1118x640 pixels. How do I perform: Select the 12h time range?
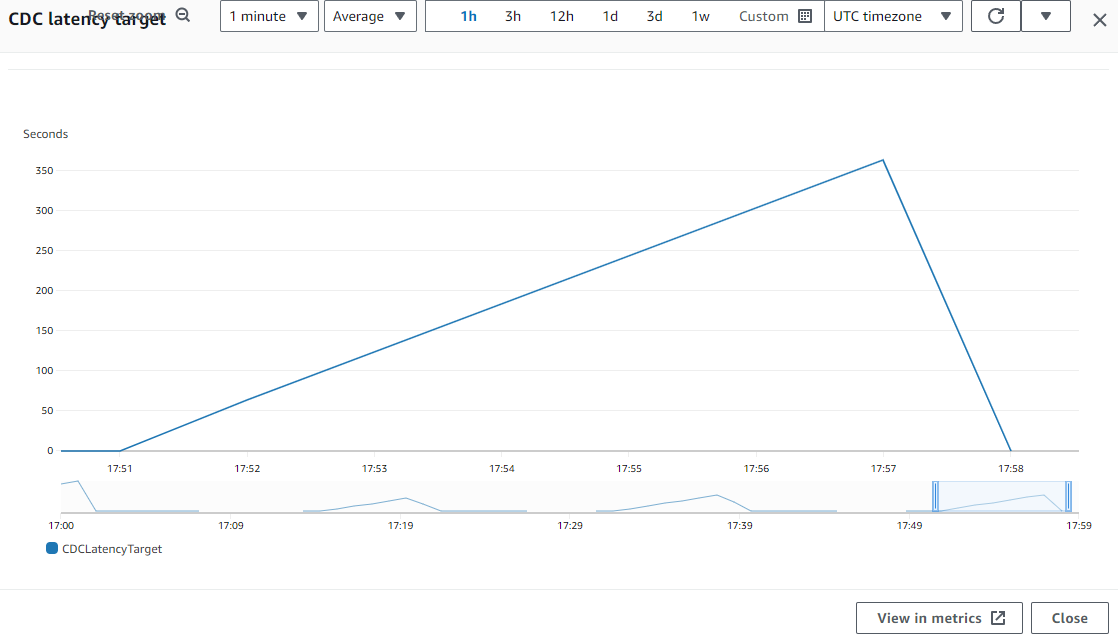click(x=562, y=16)
